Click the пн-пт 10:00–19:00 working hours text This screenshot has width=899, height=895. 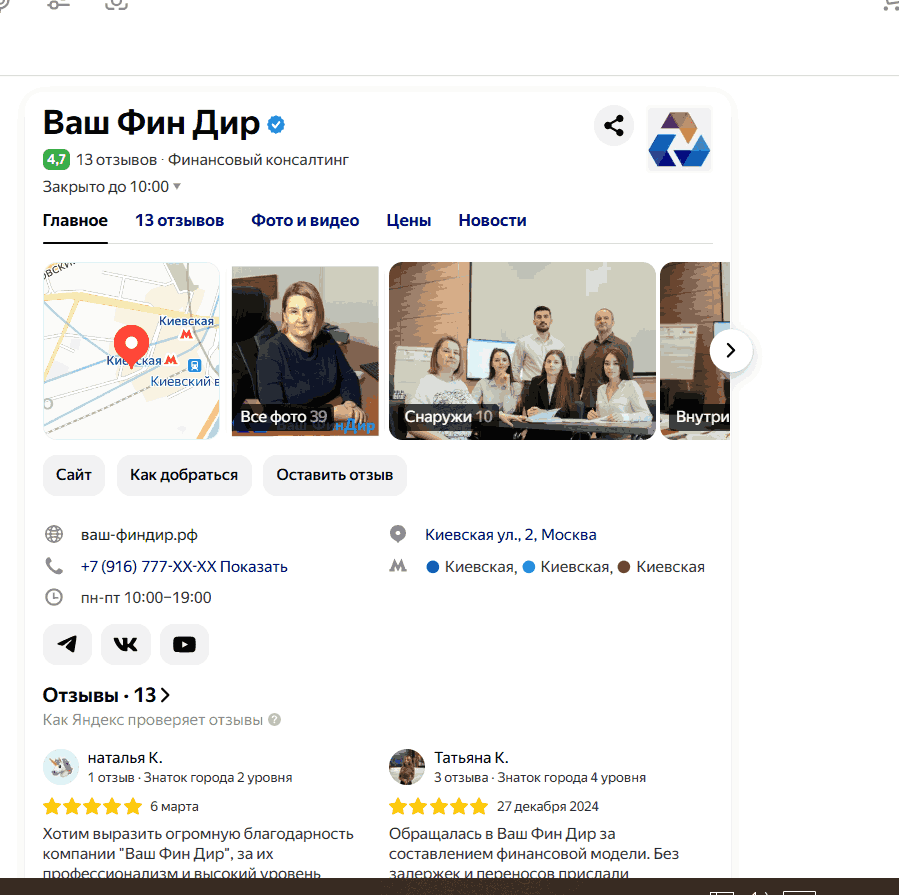pos(146,597)
